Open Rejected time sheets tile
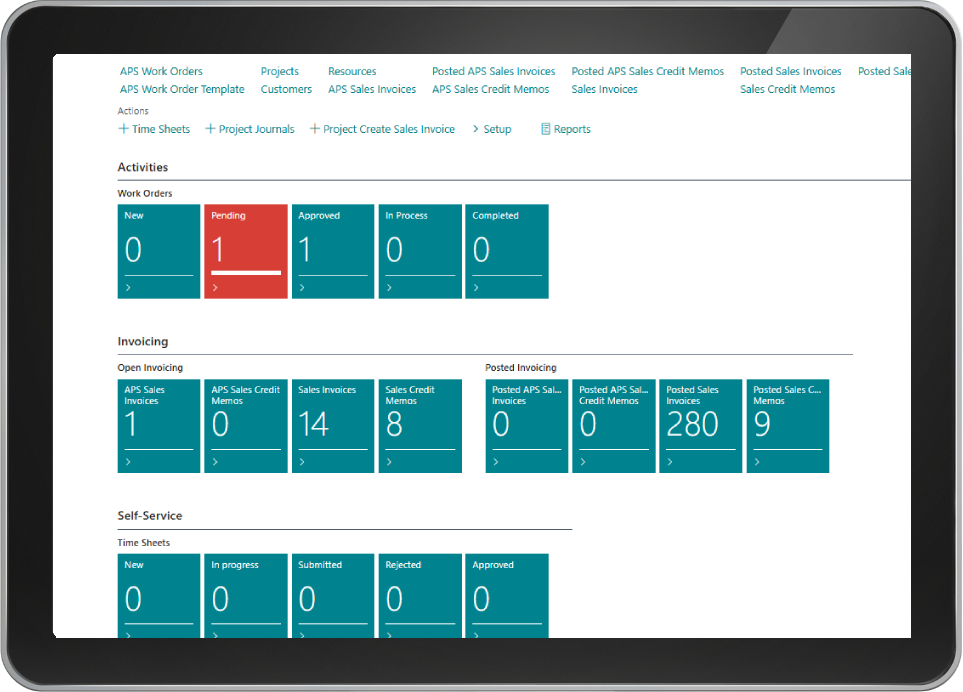The width and height of the screenshot is (963, 692). click(420, 596)
